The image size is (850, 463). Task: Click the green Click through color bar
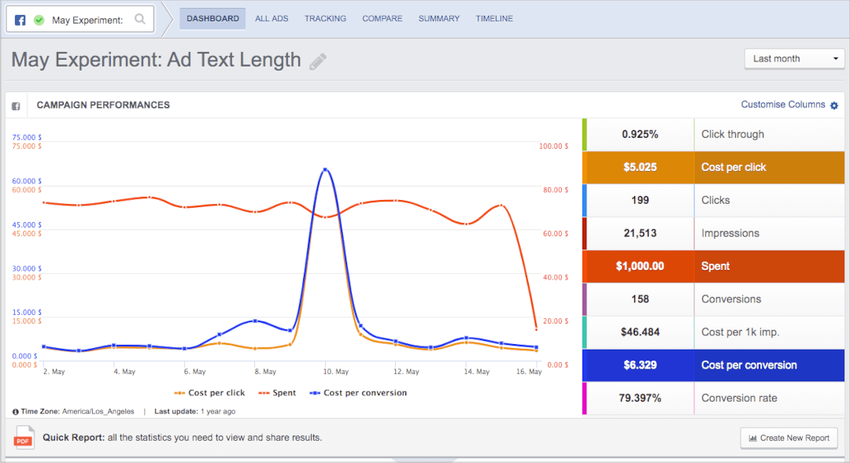point(584,134)
